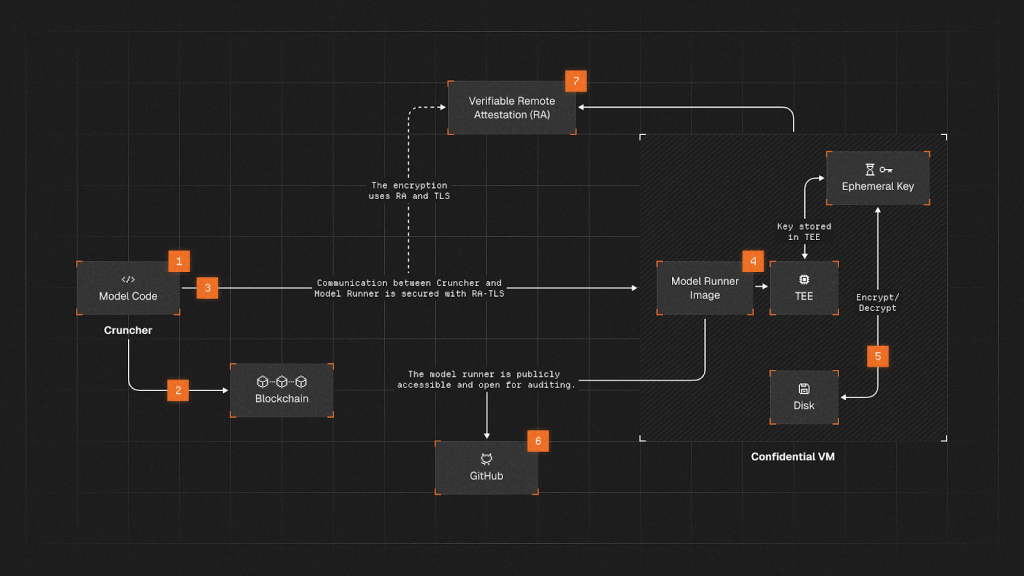Screen dimensions: 1024x576
Task: Select the orange step 2 badge
Action: coord(179,390)
